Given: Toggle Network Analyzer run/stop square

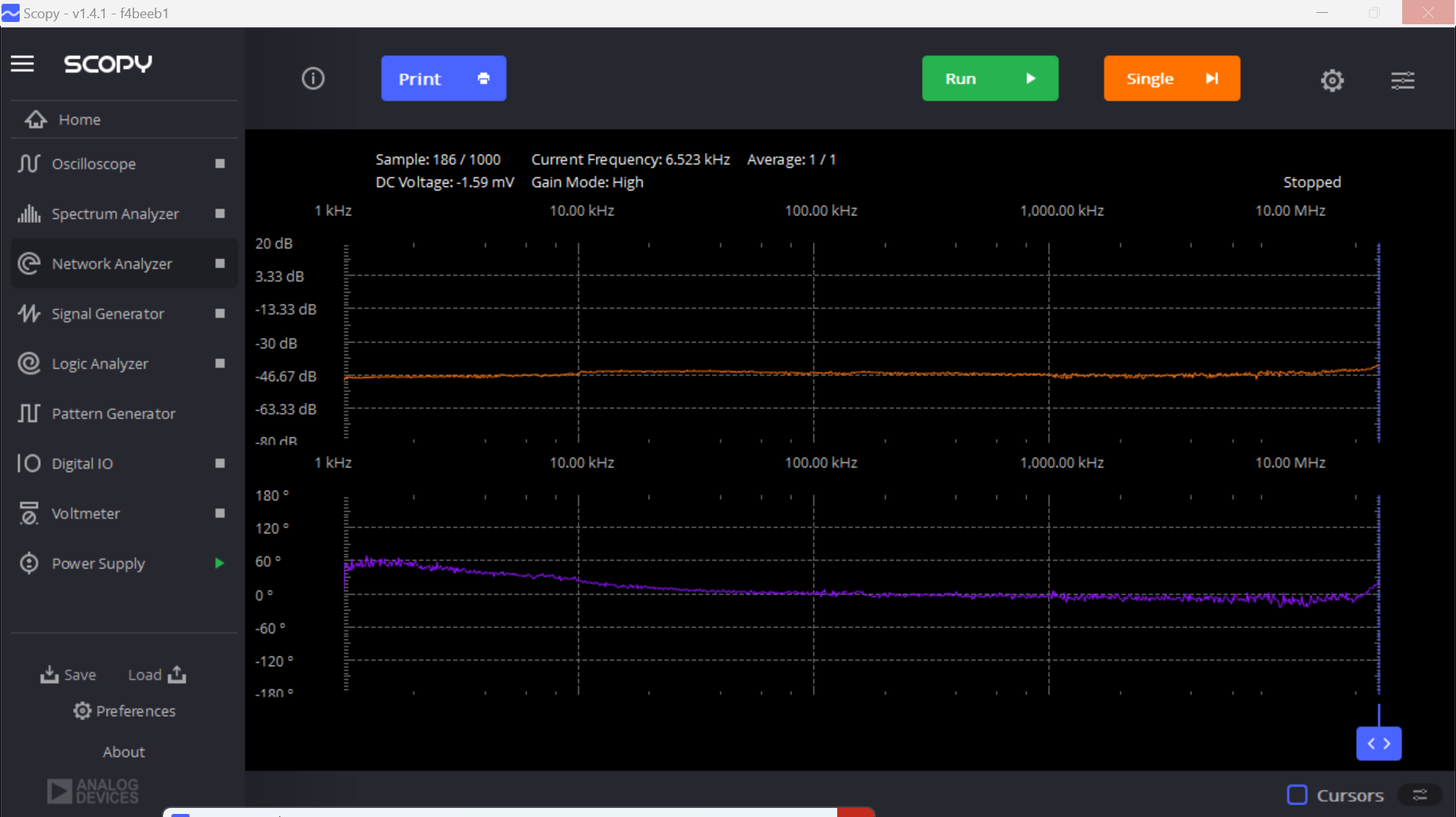Looking at the screenshot, I should (220, 264).
